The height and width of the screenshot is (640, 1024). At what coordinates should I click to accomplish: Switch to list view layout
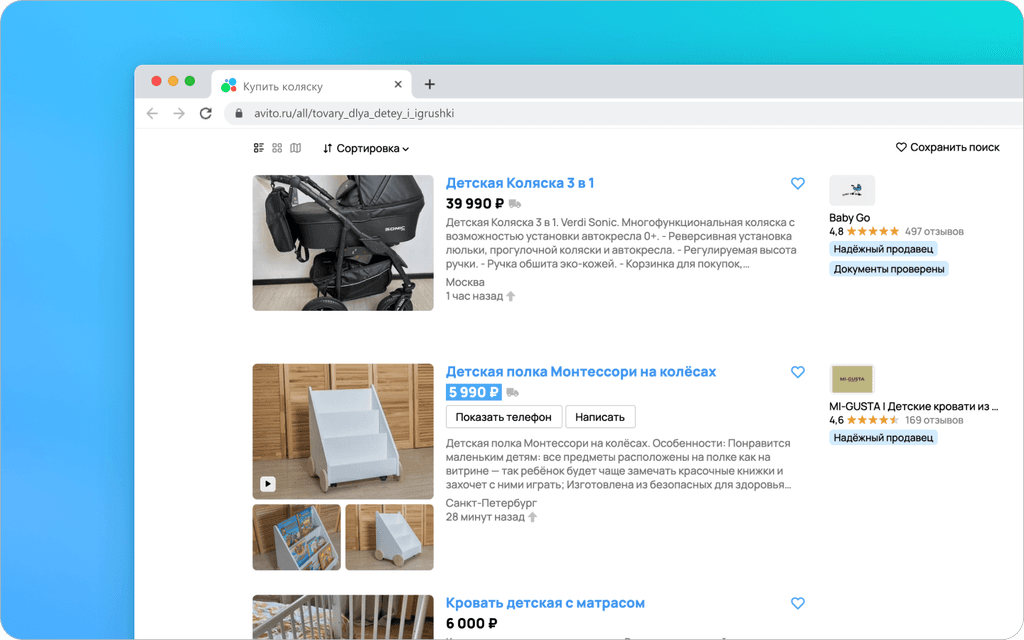258,148
